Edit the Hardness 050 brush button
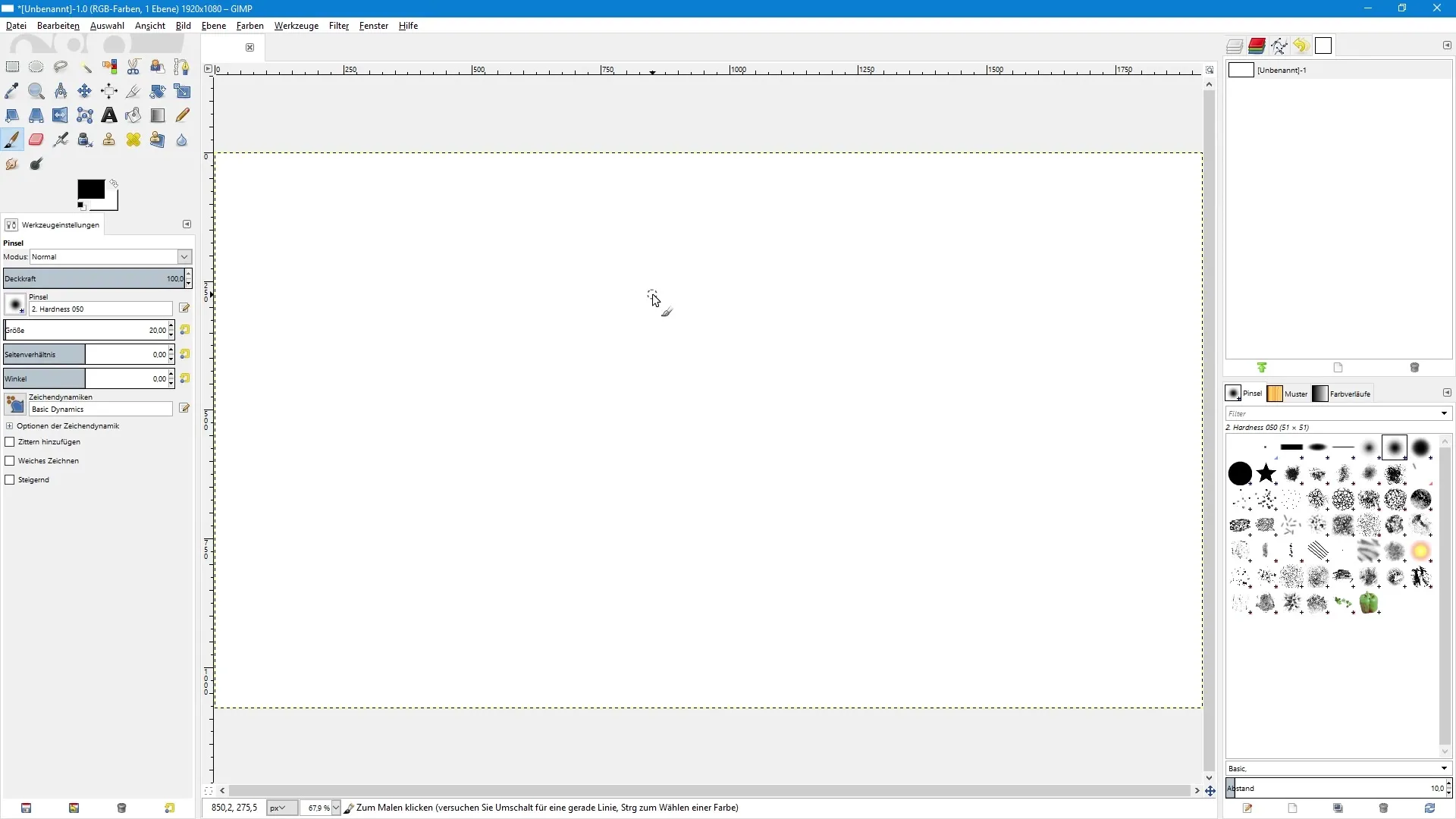The image size is (1456, 819). 184,309
